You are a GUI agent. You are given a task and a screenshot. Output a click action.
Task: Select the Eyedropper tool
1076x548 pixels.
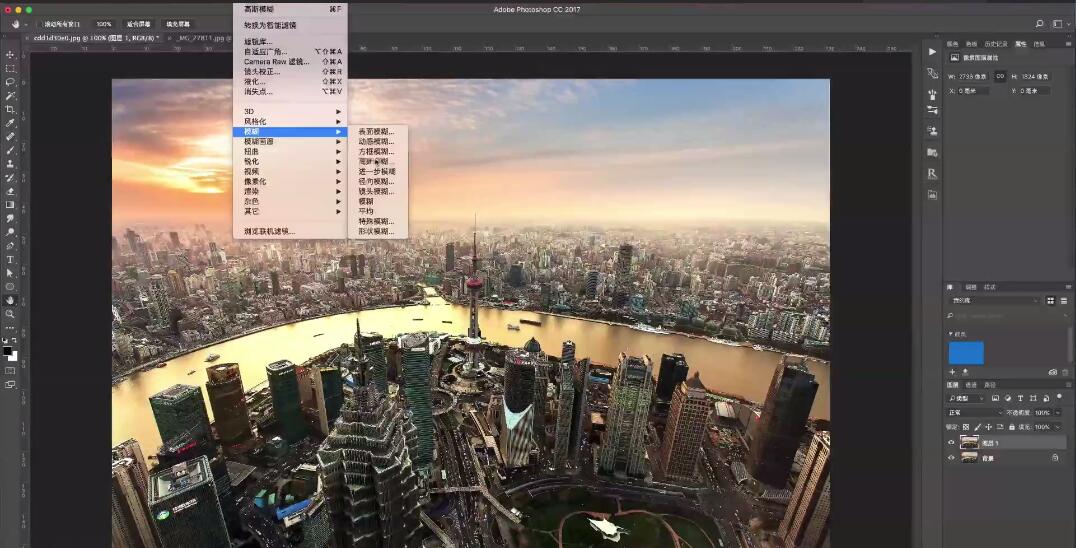click(10, 123)
